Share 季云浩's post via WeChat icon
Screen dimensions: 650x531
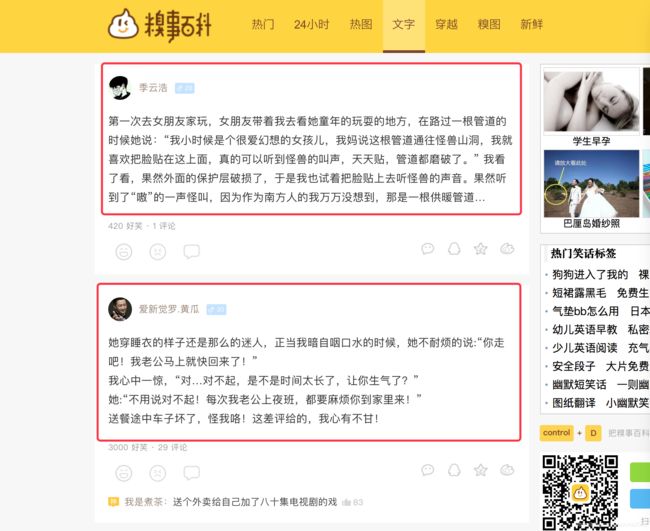427,249
